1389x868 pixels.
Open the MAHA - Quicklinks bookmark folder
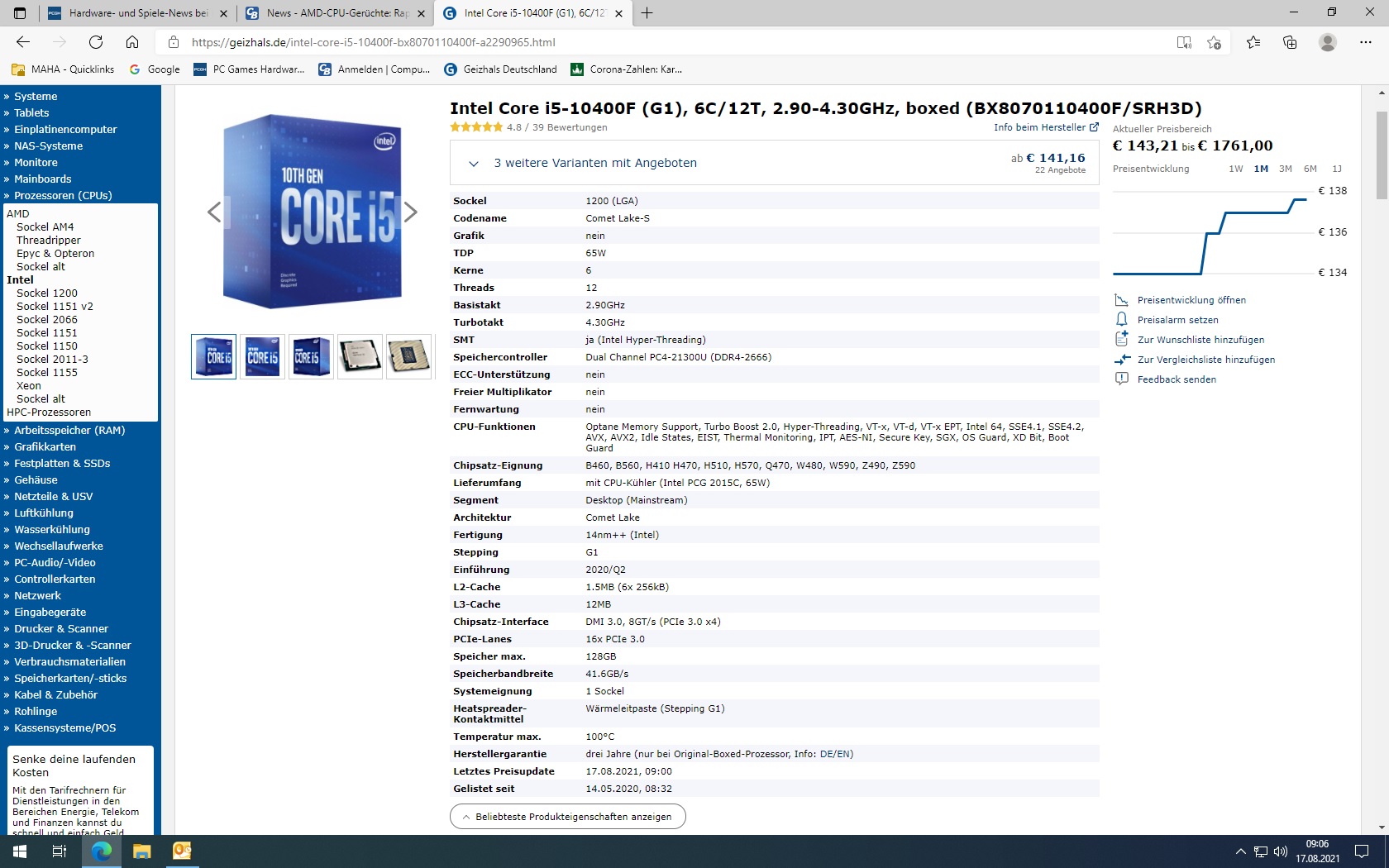tap(63, 69)
